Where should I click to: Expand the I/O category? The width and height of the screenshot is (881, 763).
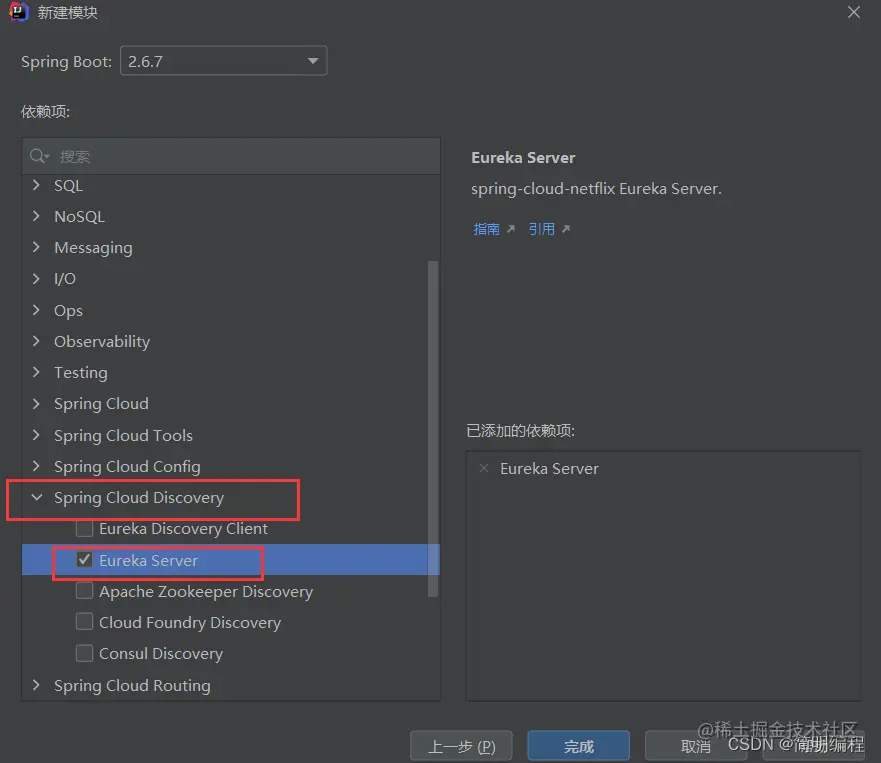pos(37,279)
